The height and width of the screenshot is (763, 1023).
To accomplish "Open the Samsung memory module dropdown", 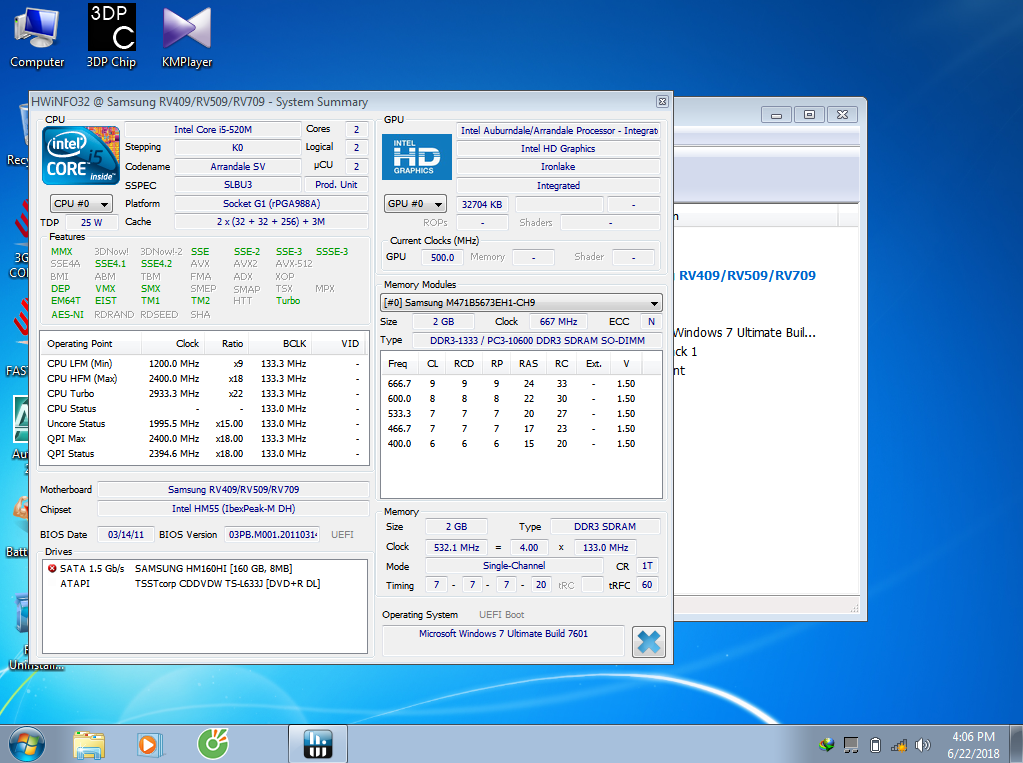I will (520, 303).
